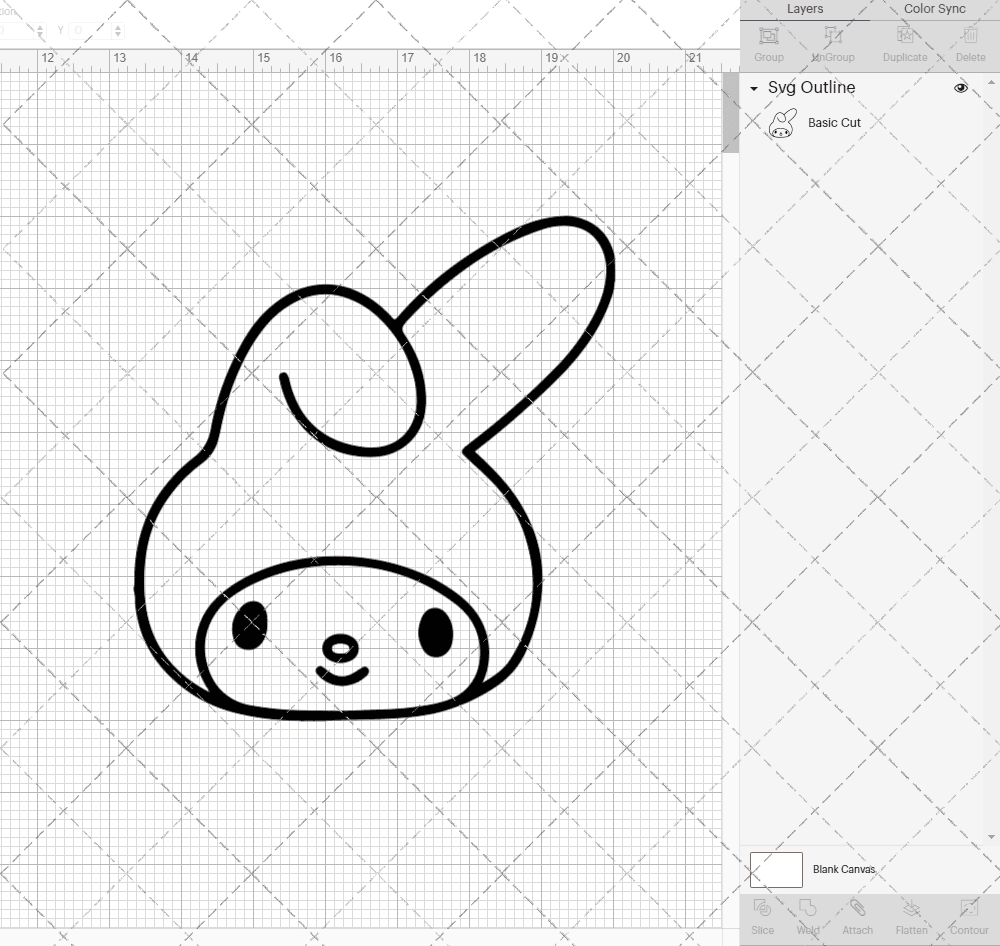Increase Y position with the up stepper
1000x946 pixels.
tap(118, 26)
